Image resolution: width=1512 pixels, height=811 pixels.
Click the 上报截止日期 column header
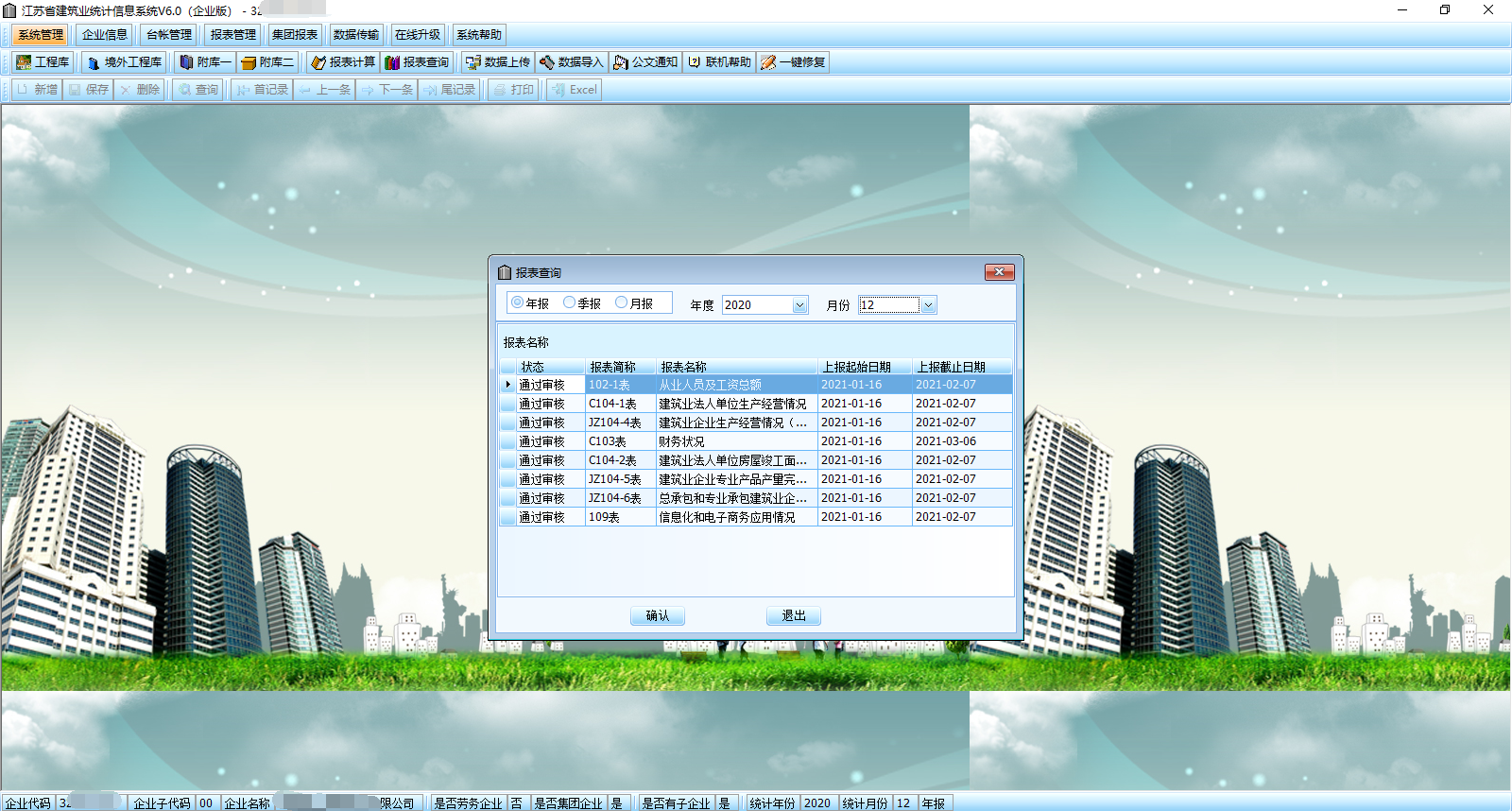point(962,367)
